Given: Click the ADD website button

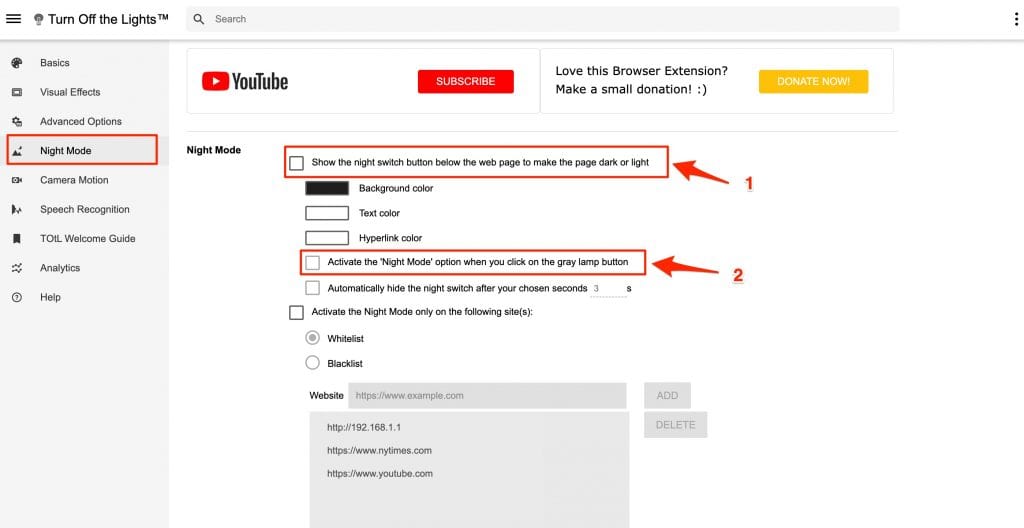Looking at the screenshot, I should pyautogui.click(x=667, y=395).
